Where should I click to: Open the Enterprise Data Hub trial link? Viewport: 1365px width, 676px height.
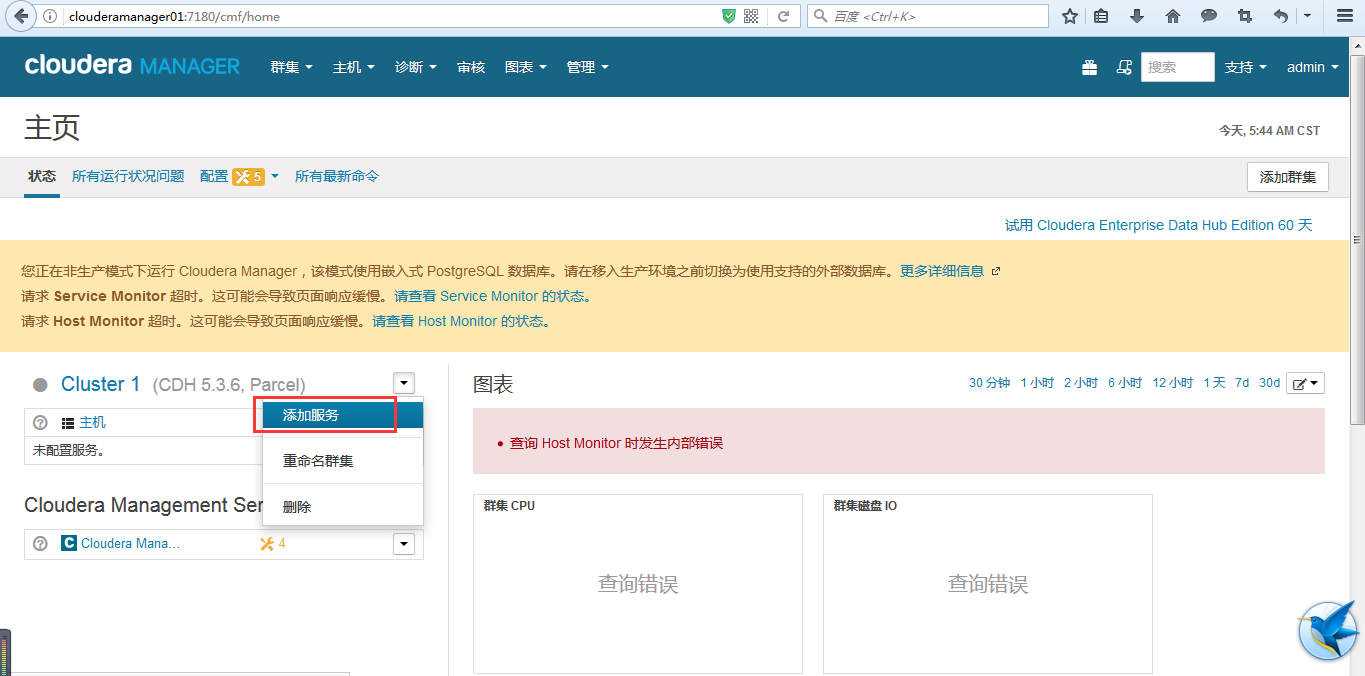[1158, 225]
